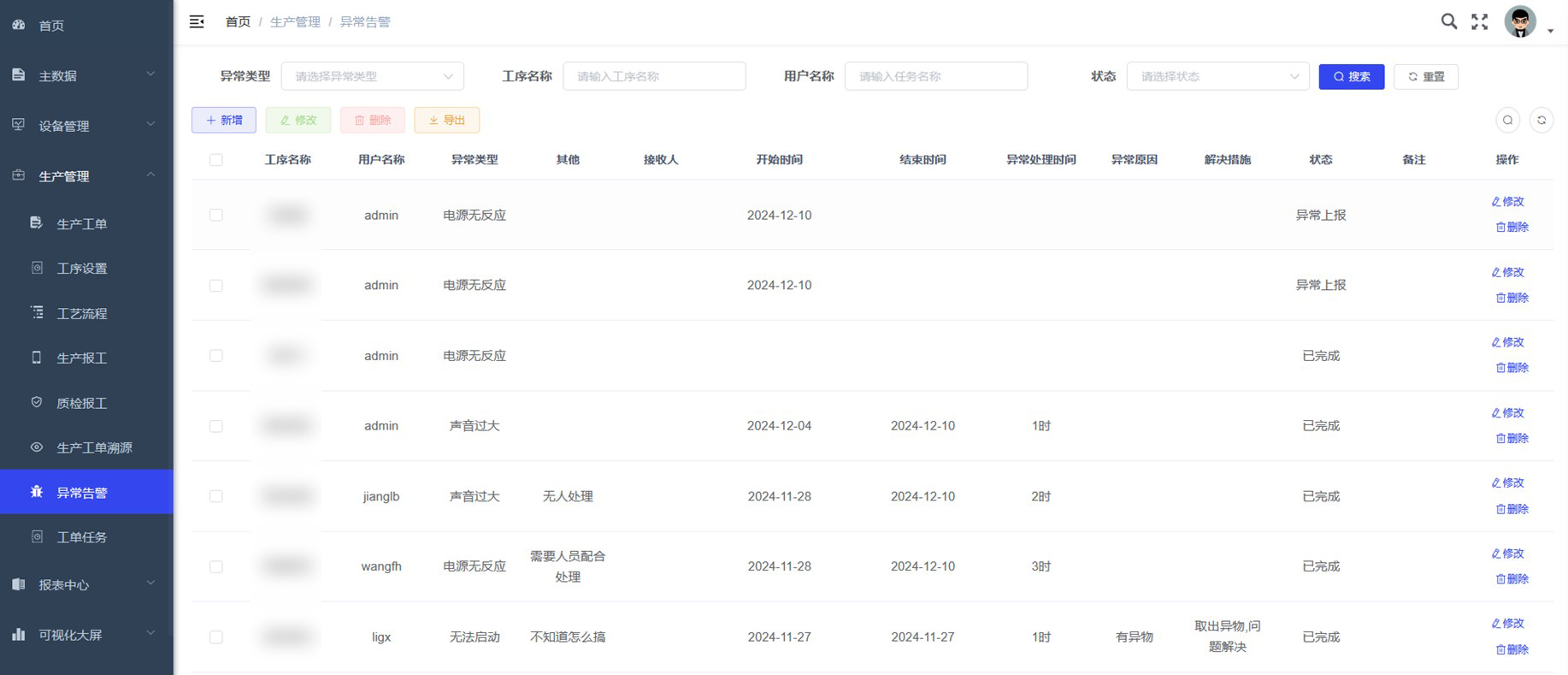Click the blue 搜索 button
The height and width of the screenshot is (675, 1568).
1351,76
